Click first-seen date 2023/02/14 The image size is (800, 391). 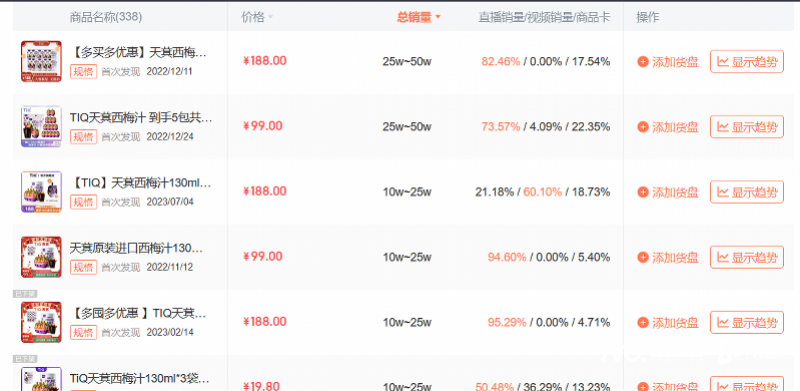click(170, 333)
